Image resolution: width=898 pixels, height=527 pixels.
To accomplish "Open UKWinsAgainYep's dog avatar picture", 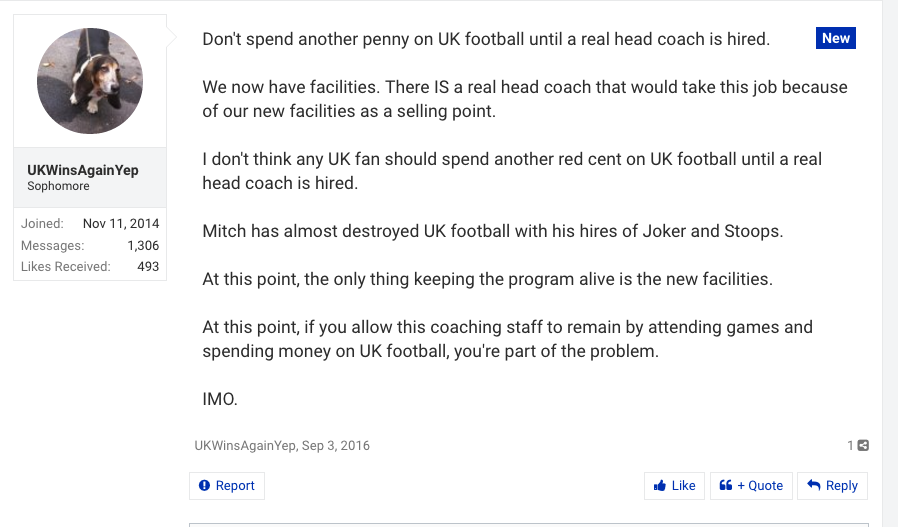I will [x=90, y=81].
